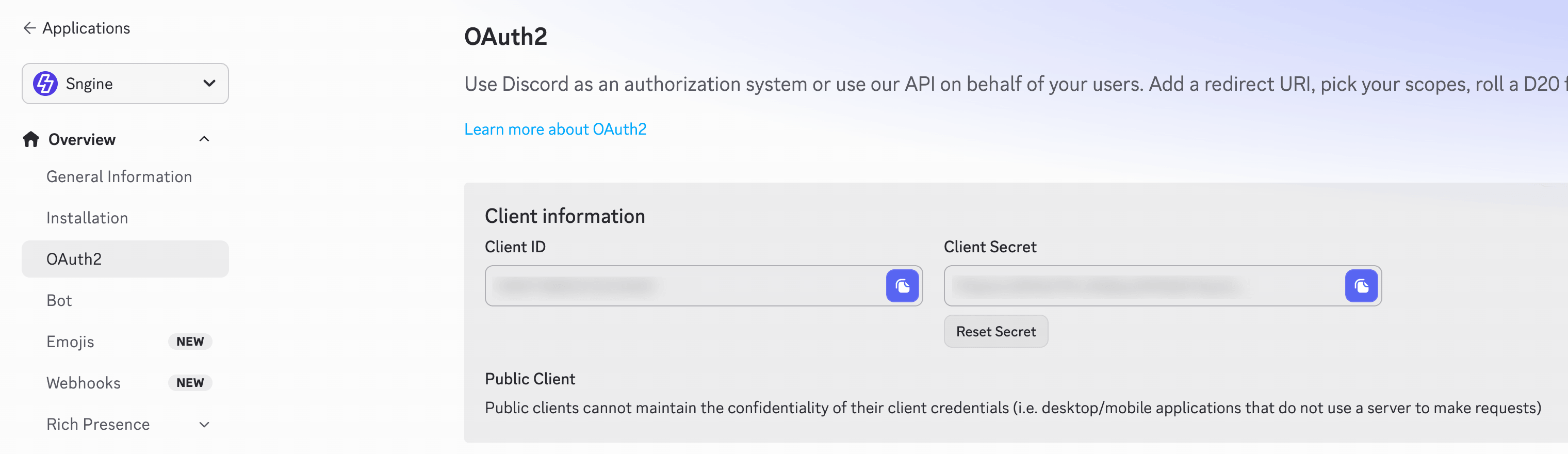The image size is (1568, 454).
Task: Expand the Rich Presence submenu chevron
Action: click(x=205, y=425)
